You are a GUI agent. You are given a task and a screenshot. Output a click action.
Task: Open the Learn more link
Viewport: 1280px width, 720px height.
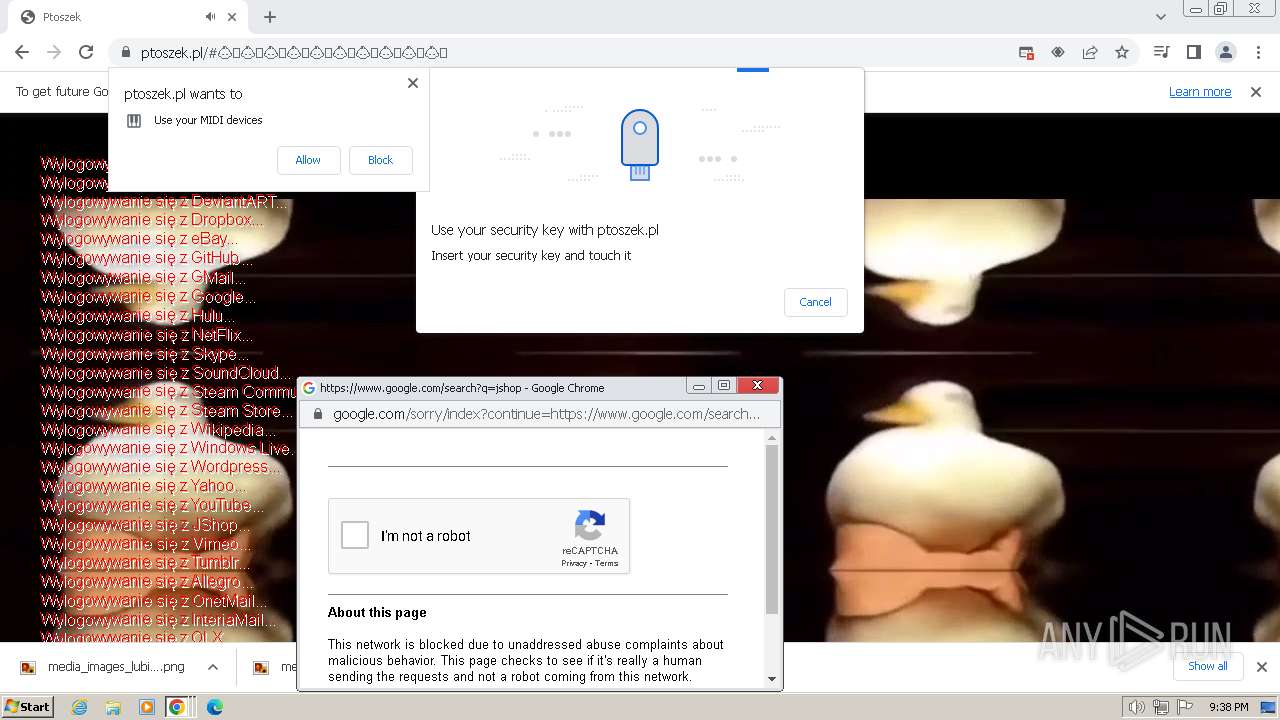coord(1200,92)
